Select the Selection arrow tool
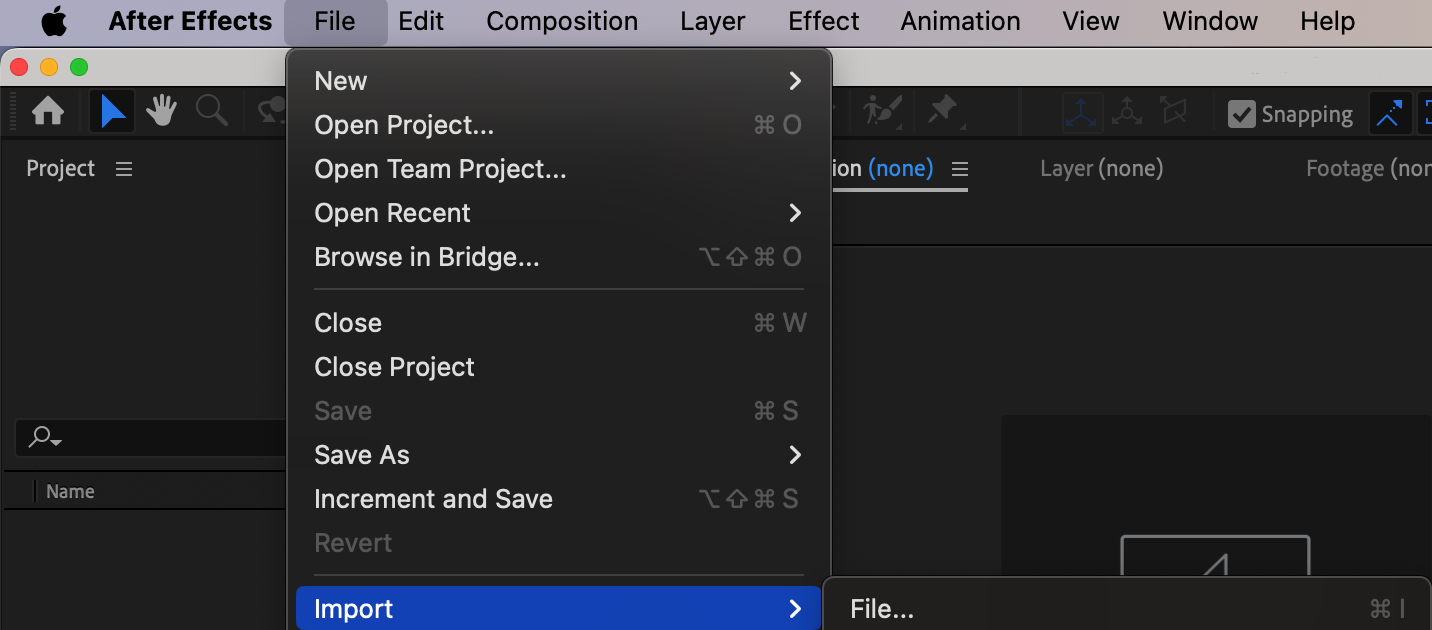 point(113,112)
